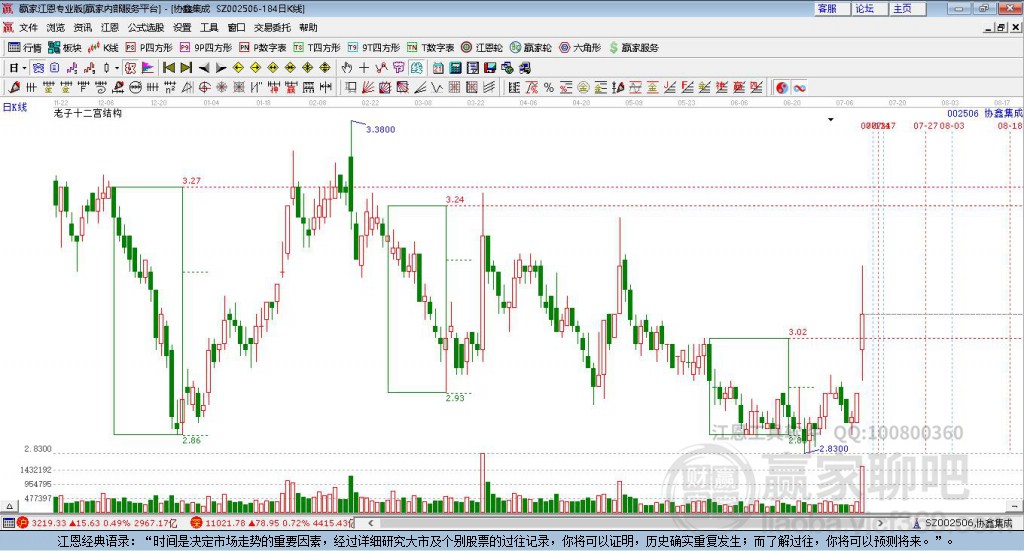The height and width of the screenshot is (551, 1024).
Task: Click the up-triangle expander beside volume panel
Action: coord(9,505)
